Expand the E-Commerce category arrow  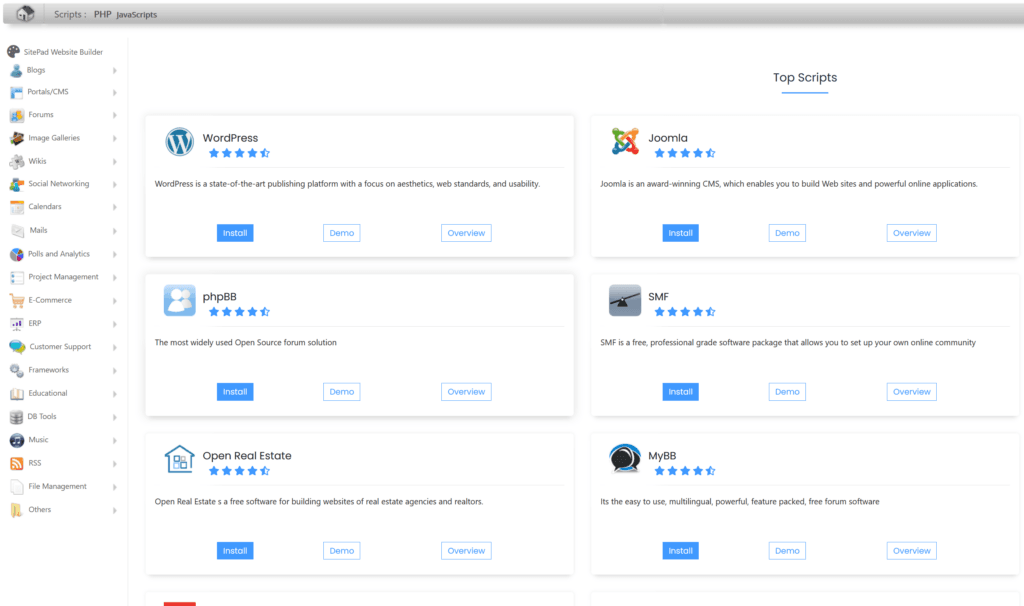(114, 301)
